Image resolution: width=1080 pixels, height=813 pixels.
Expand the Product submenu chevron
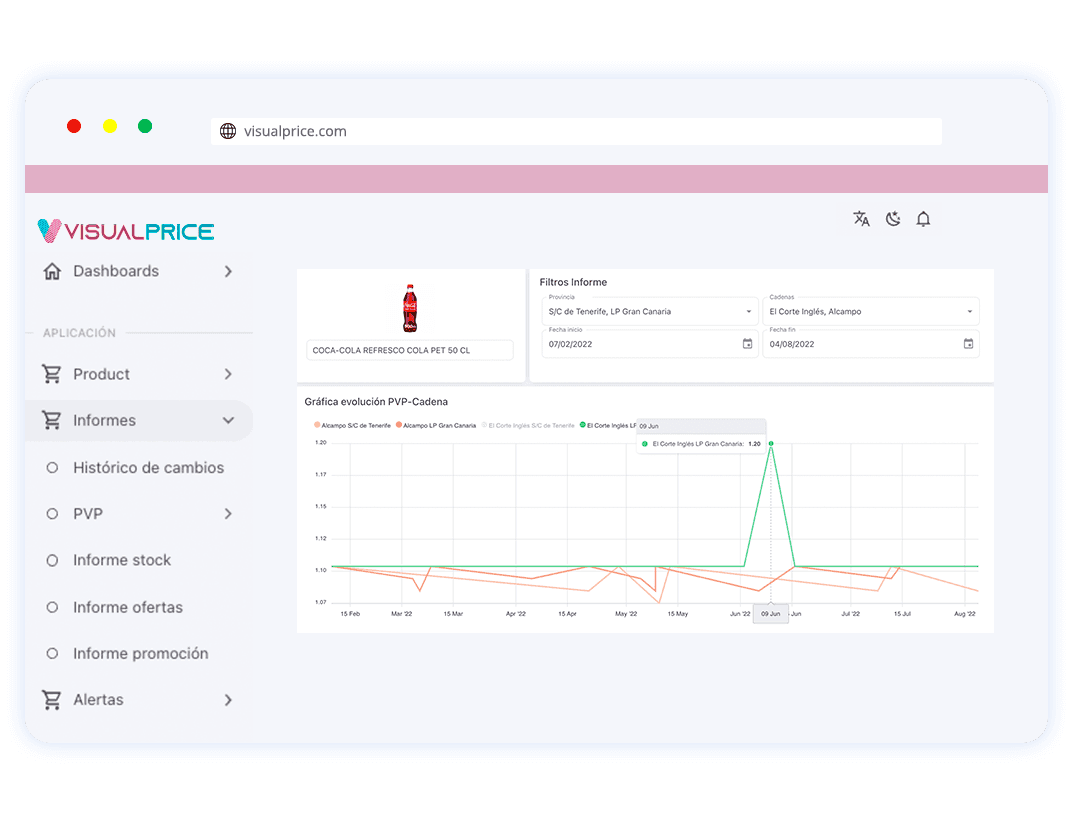click(x=228, y=374)
